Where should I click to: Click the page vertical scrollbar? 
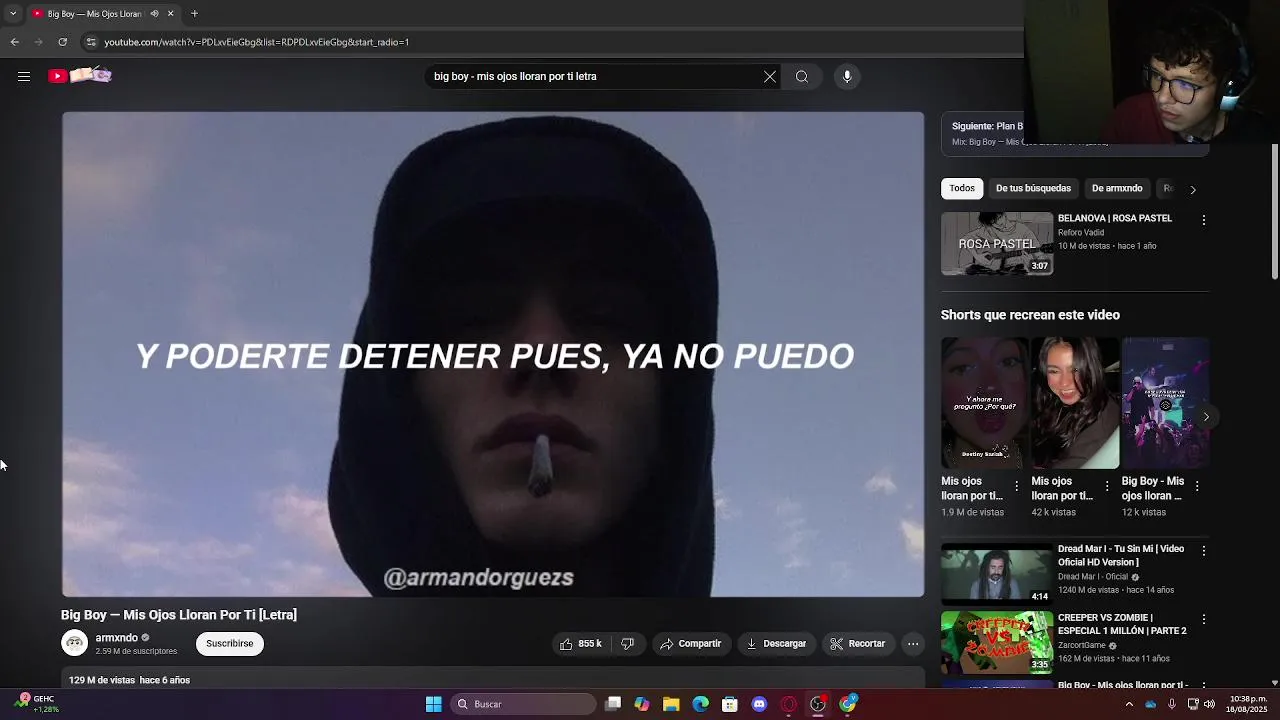[1275, 212]
